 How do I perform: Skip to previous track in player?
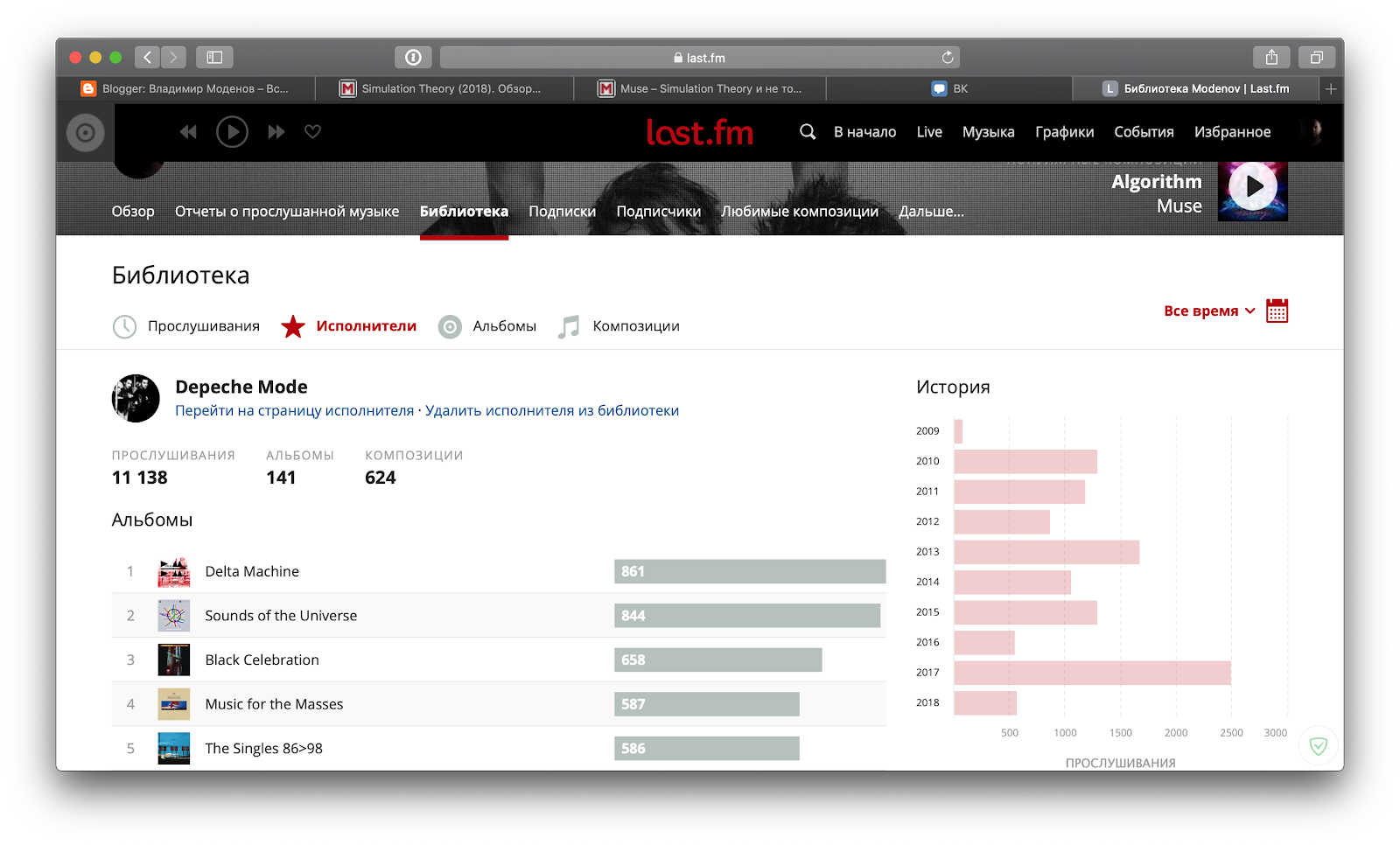click(188, 132)
